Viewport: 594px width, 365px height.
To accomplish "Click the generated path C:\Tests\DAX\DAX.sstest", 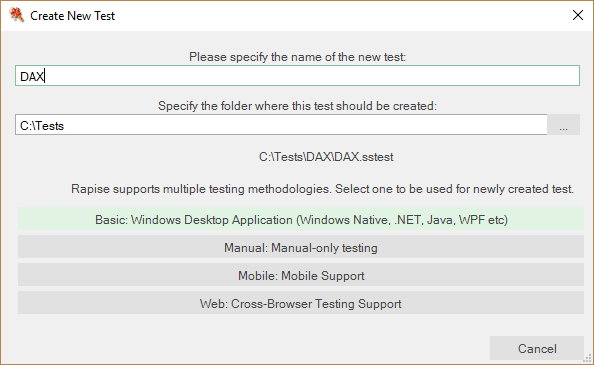I will coord(326,156).
